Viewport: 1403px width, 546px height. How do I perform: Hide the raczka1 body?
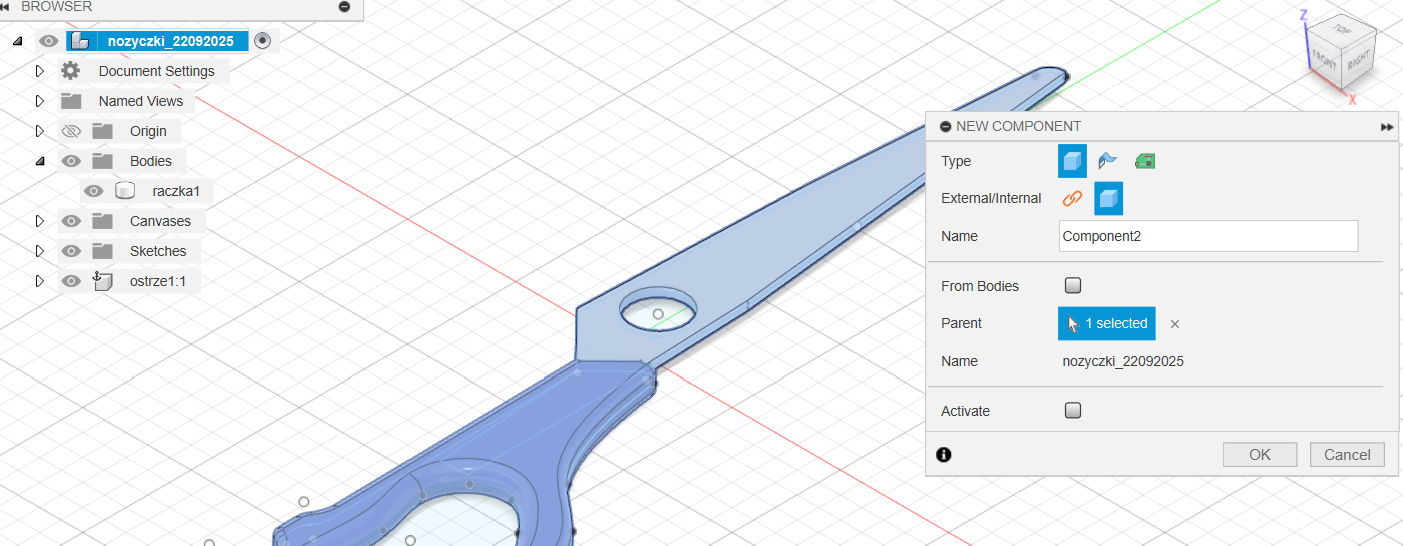click(x=94, y=191)
